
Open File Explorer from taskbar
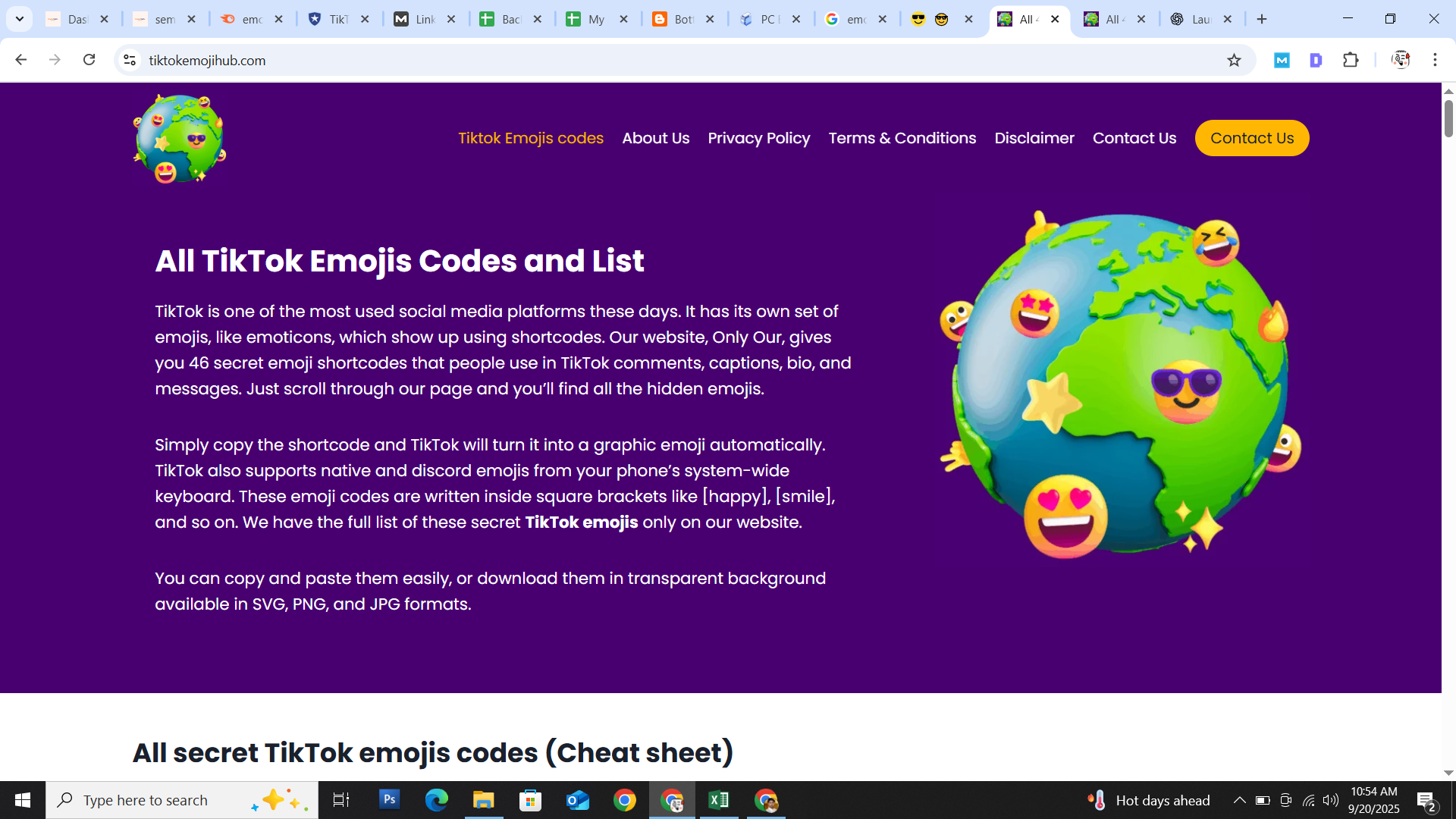click(x=483, y=800)
